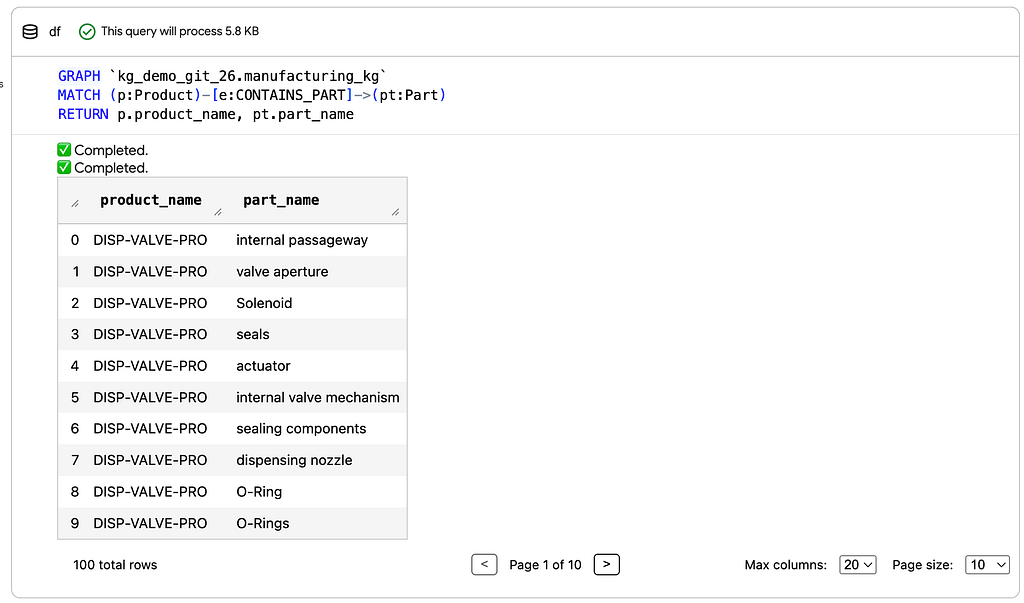
Task: Open the Max columns dropdown
Action: 857,564
